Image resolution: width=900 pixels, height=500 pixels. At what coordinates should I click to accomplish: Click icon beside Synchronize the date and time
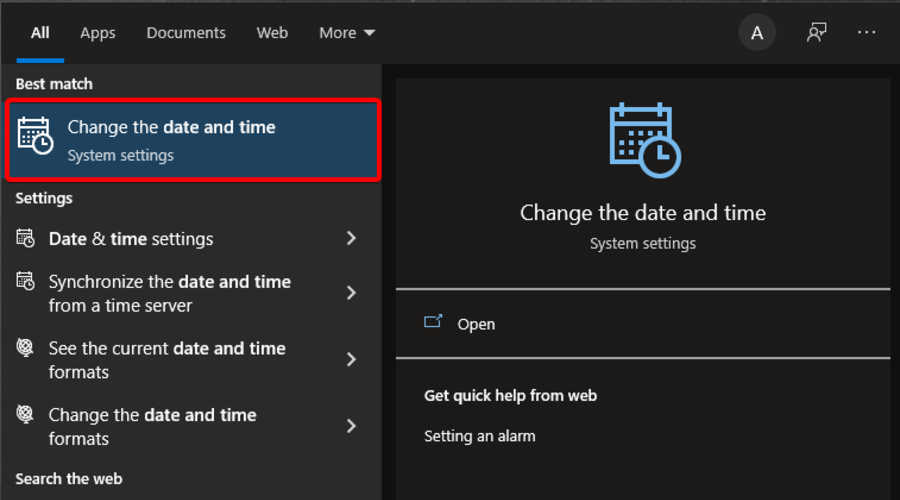pyautogui.click(x=25, y=281)
